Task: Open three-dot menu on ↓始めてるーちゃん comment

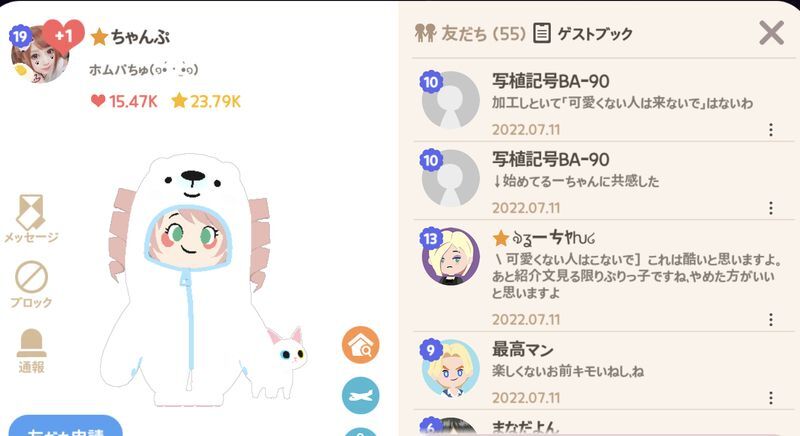Action: coord(771,208)
